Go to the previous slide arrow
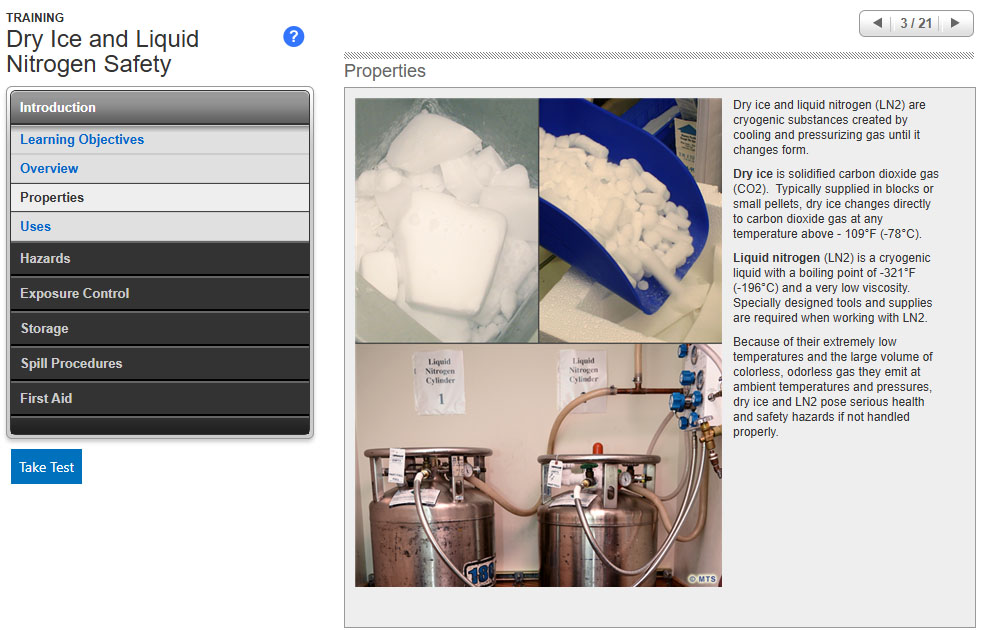This screenshot has width=987, height=630. tap(877, 23)
